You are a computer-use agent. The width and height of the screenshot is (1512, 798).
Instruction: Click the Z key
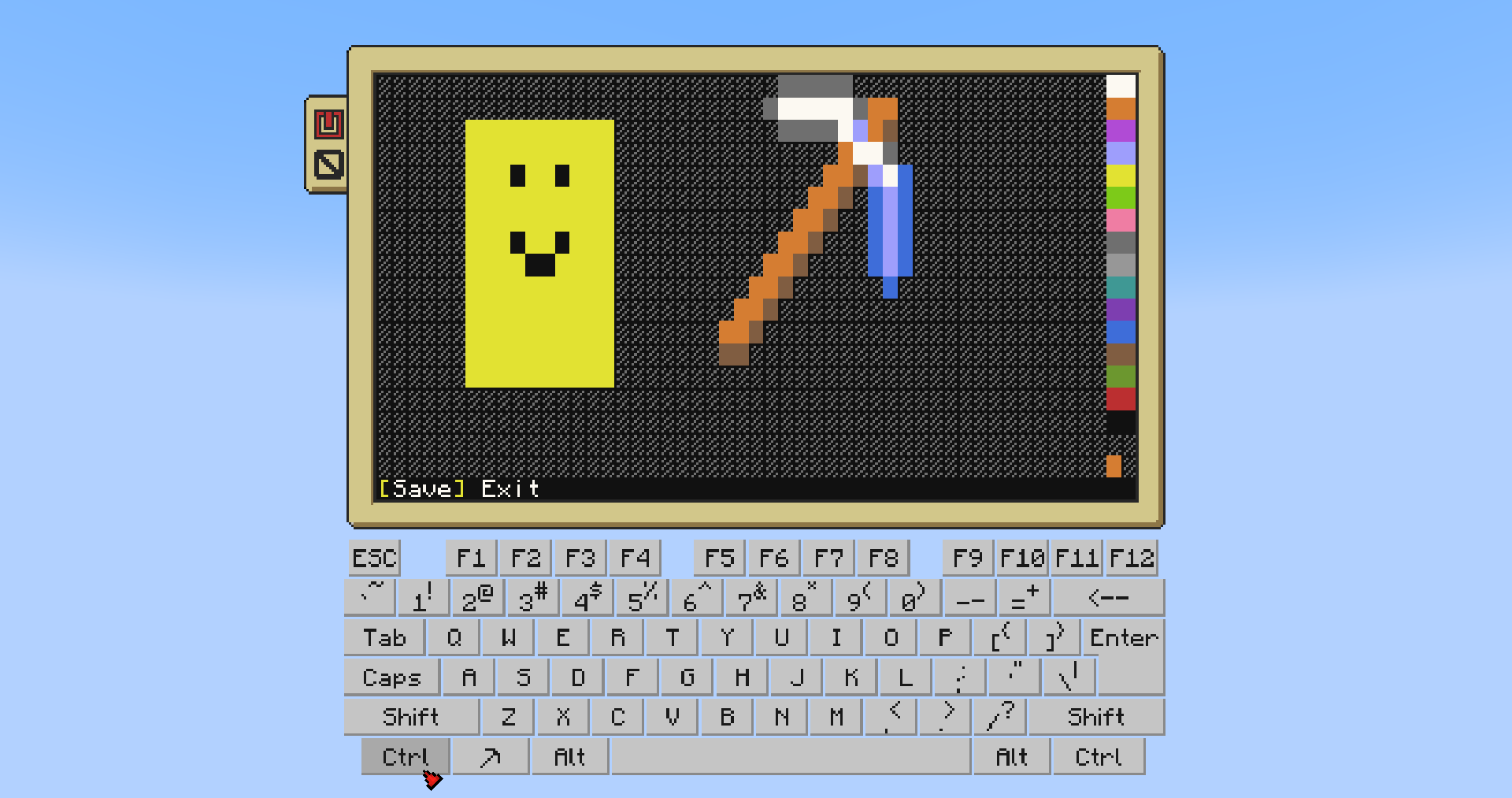[509, 717]
